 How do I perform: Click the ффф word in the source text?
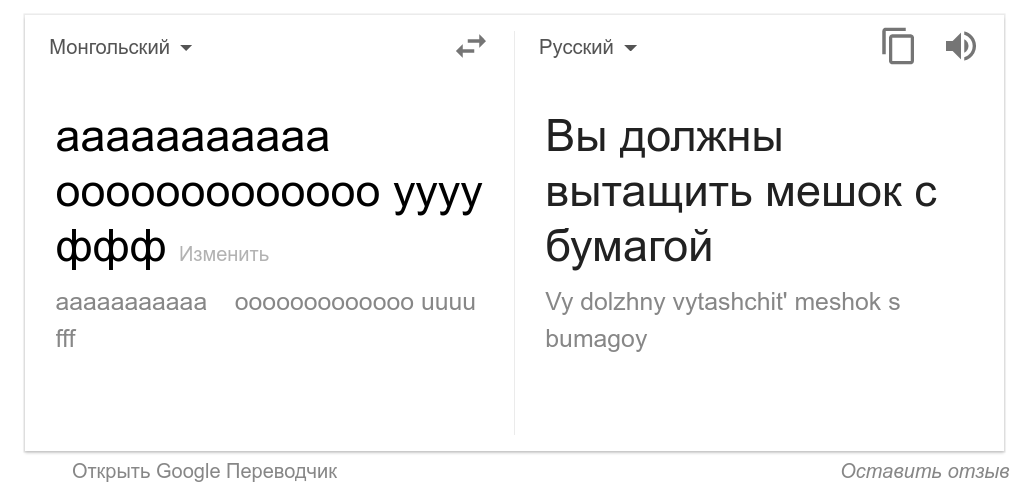coord(111,248)
